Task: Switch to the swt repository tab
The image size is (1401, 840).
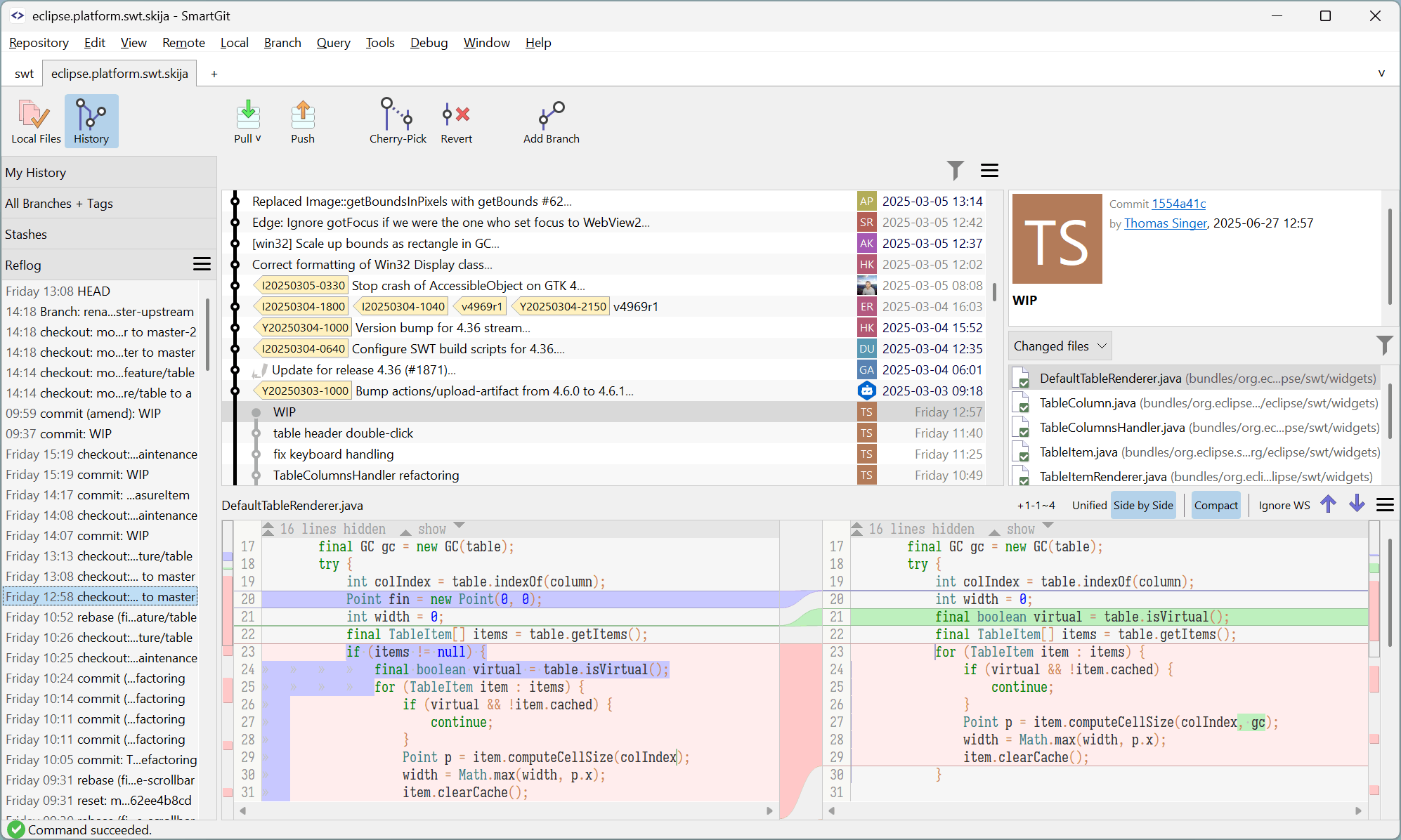Action: [x=23, y=73]
